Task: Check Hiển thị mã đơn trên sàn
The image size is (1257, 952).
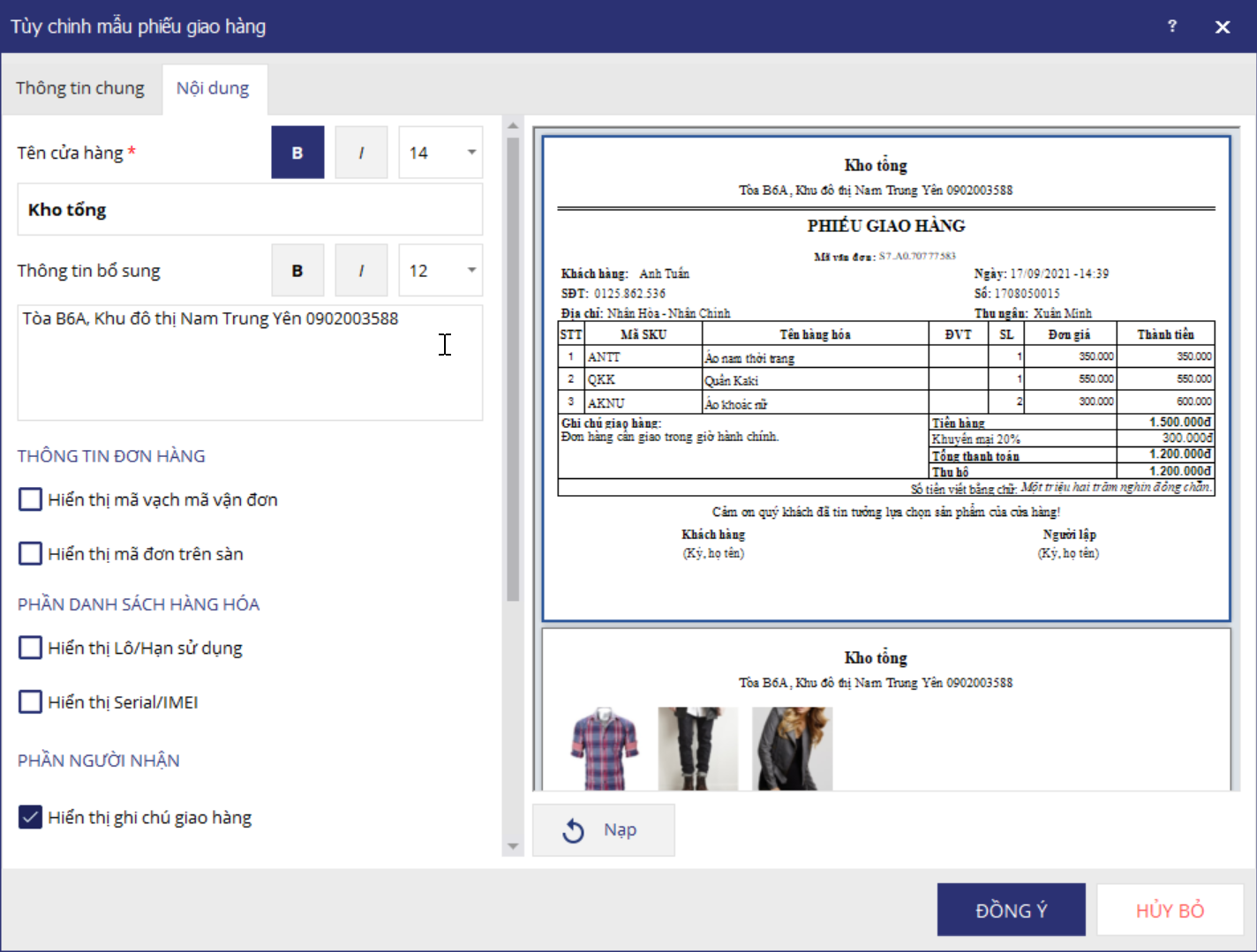Action: click(31, 554)
